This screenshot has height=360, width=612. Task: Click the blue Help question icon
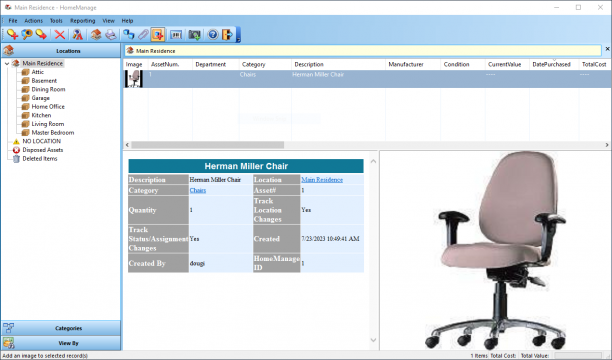[x=213, y=35]
